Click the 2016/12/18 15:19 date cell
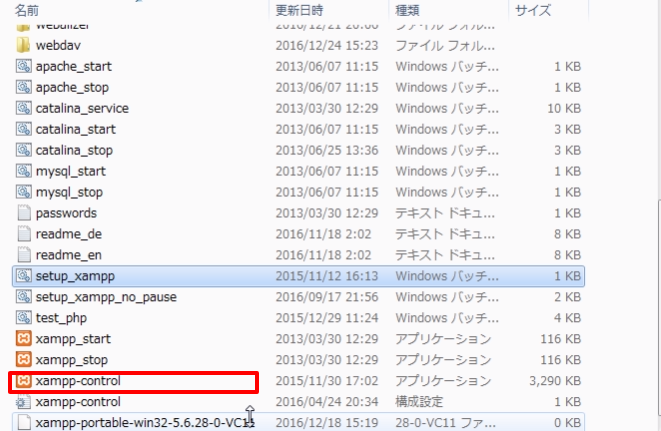The image size is (661, 431). coord(327,423)
